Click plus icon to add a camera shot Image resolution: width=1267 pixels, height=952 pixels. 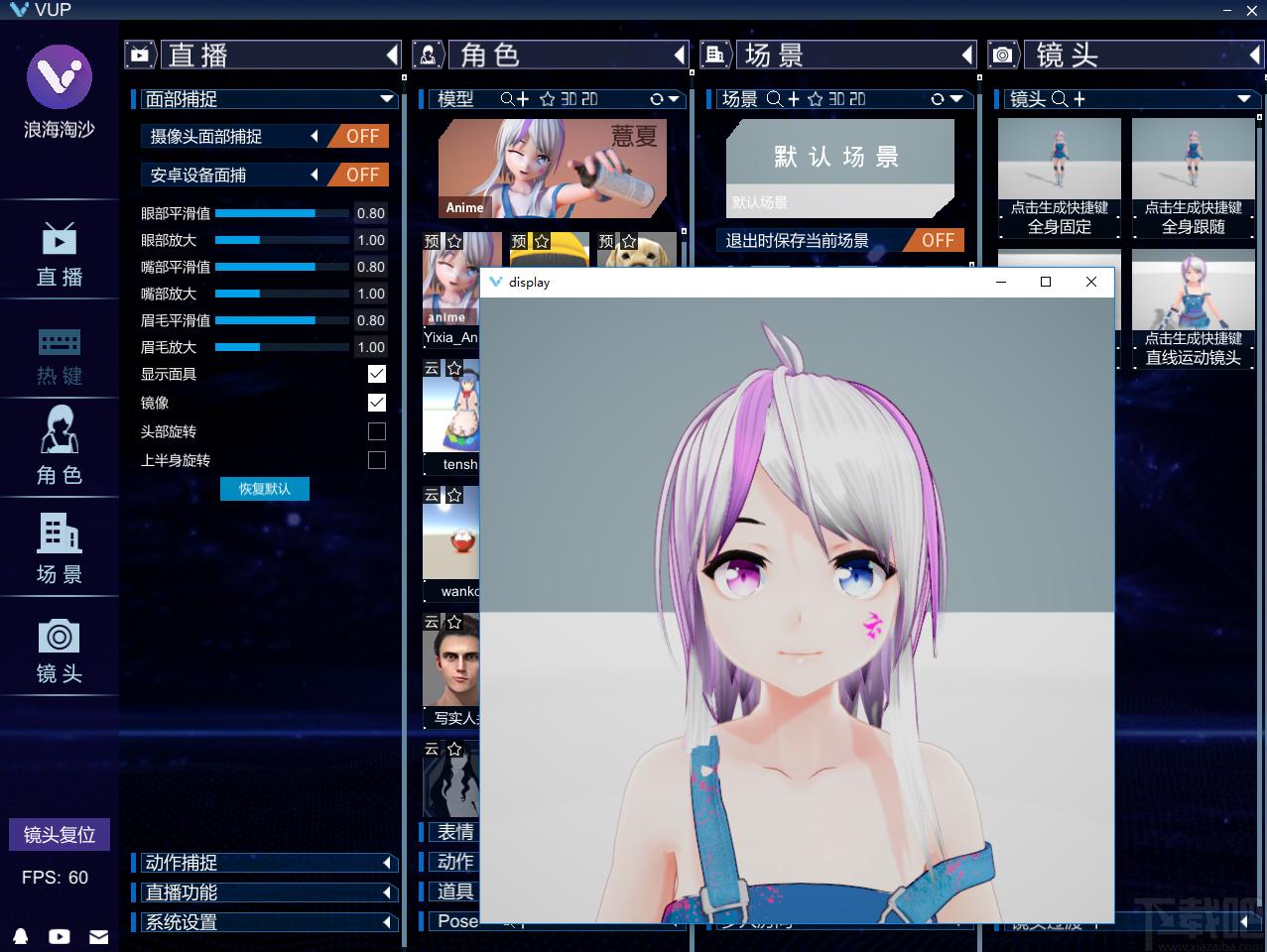click(1078, 99)
